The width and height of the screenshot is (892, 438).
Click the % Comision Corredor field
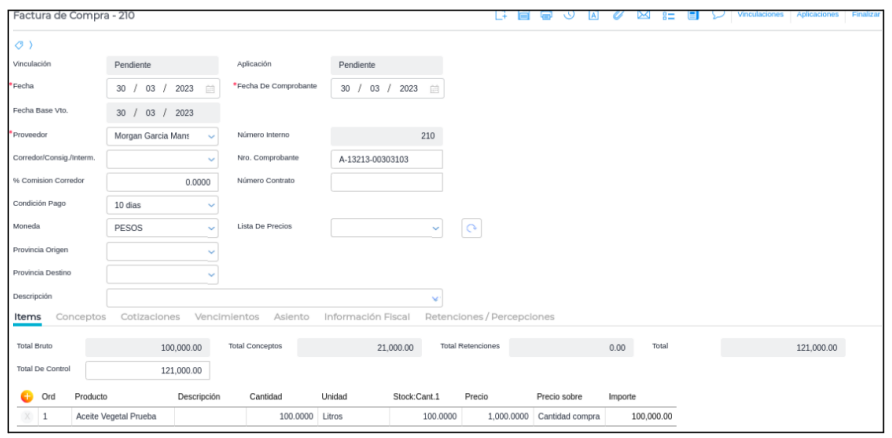(x=162, y=183)
